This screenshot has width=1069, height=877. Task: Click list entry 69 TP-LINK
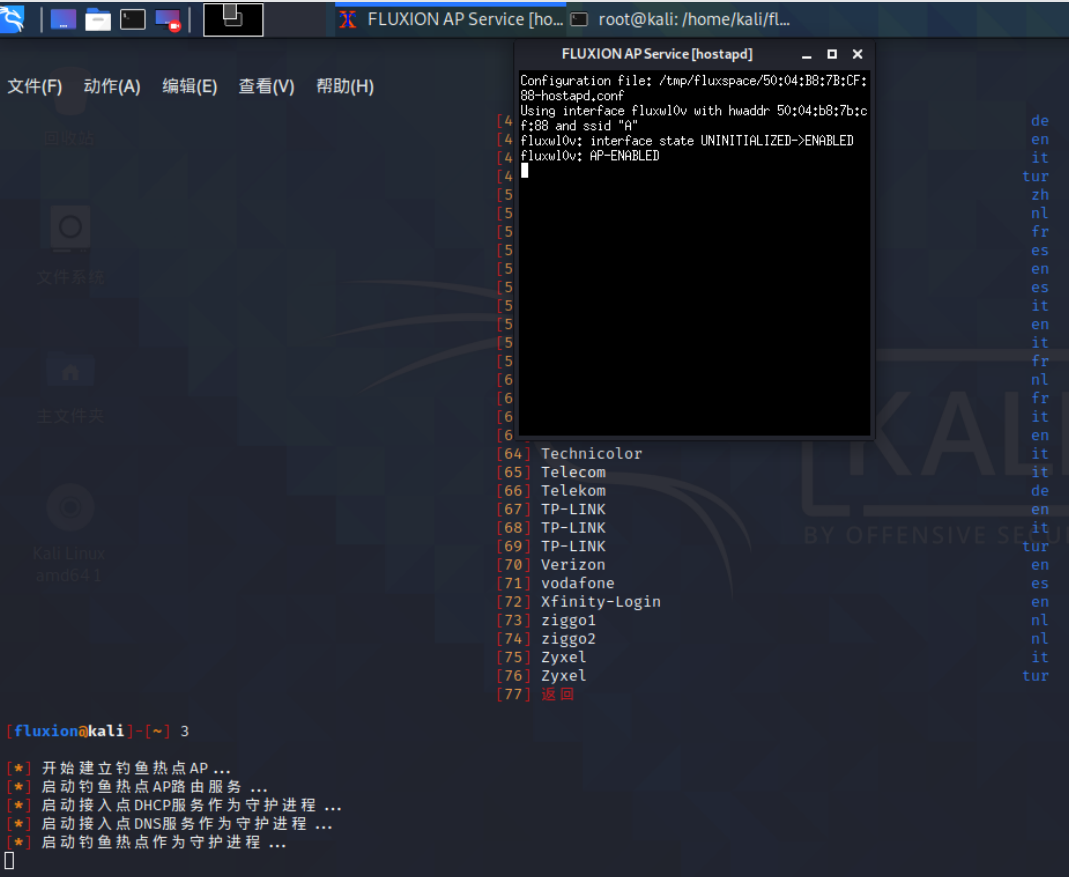pos(551,546)
